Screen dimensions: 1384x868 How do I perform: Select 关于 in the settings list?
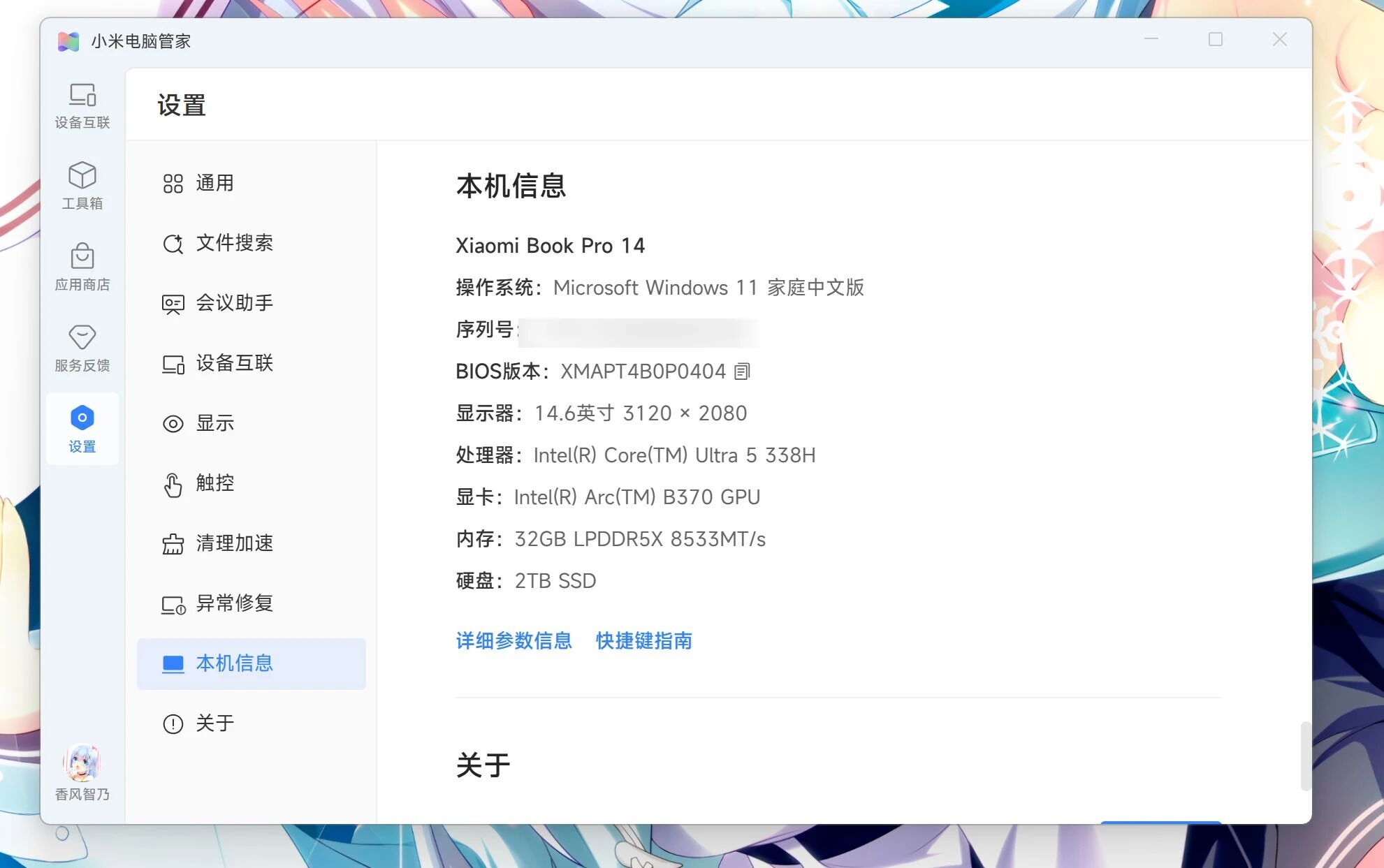(x=214, y=723)
